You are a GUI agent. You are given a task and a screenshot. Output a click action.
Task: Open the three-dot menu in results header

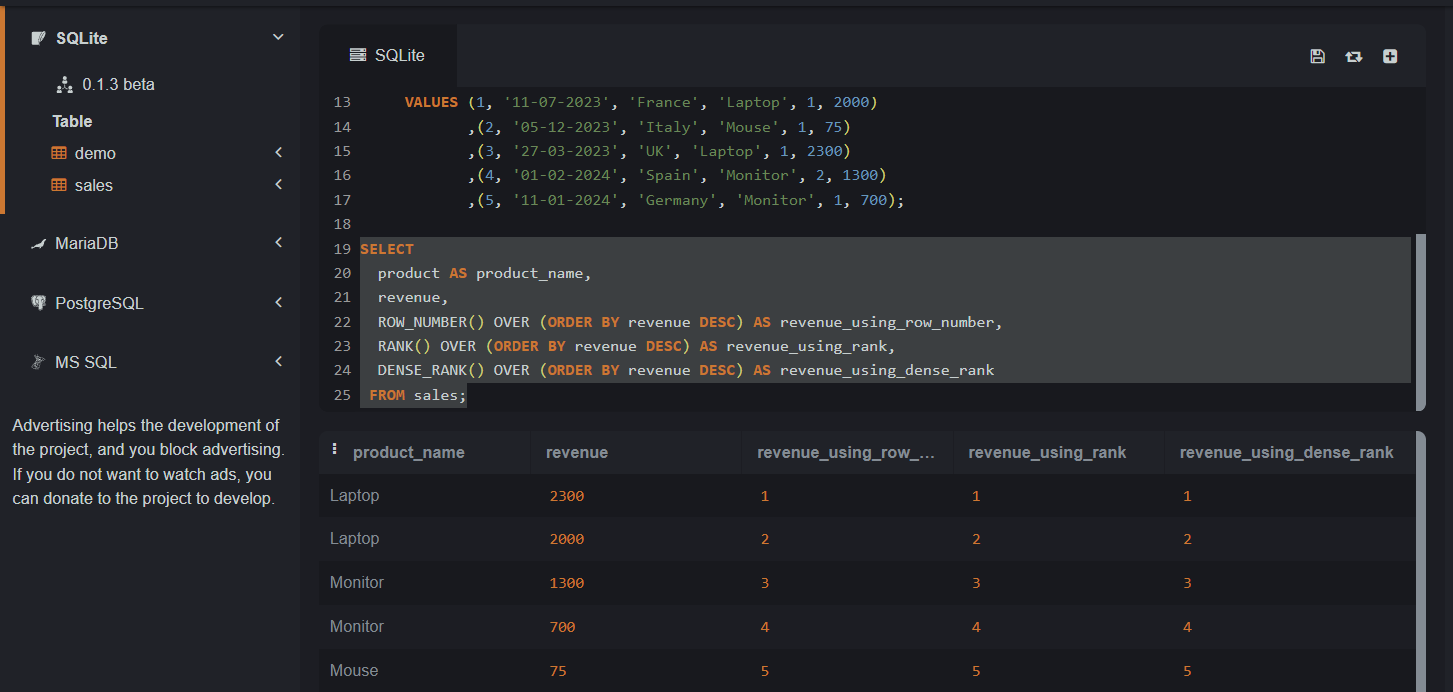[x=335, y=450]
